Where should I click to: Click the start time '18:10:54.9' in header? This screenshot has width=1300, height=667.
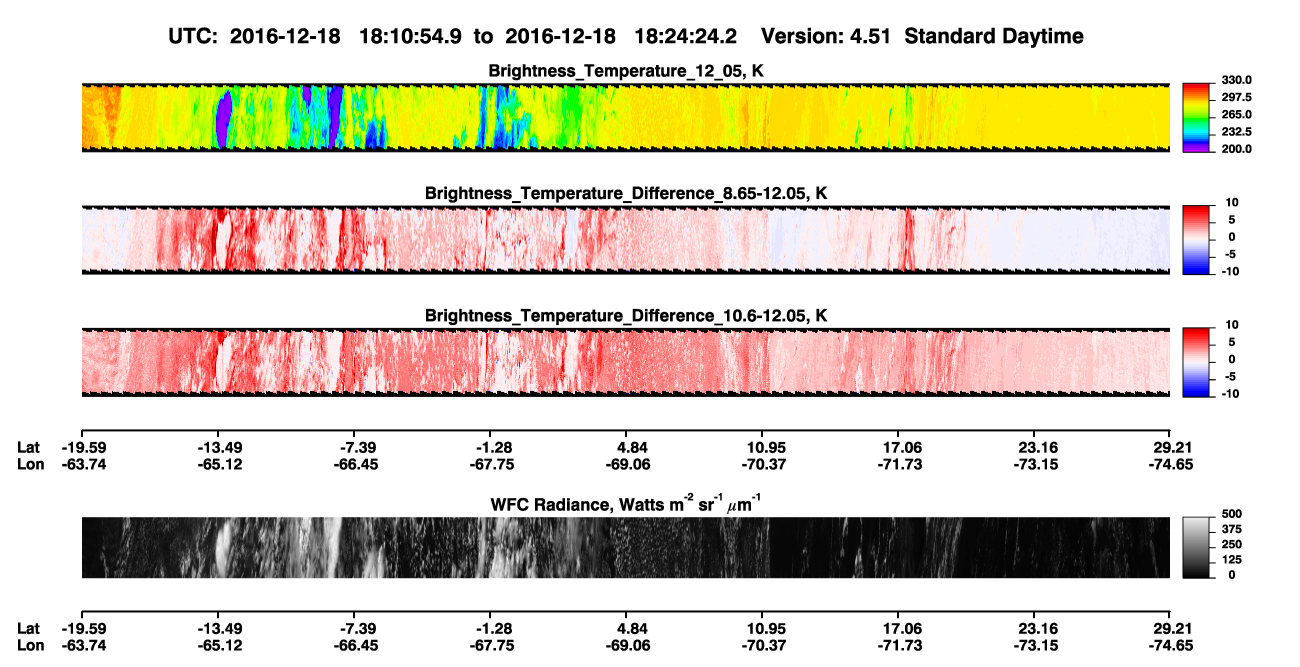413,37
